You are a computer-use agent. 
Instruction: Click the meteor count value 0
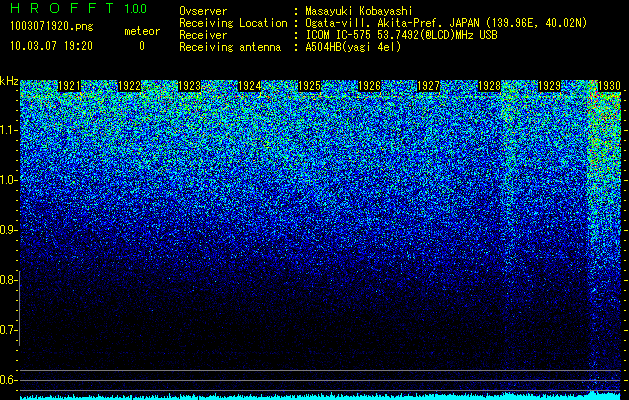coord(142,46)
